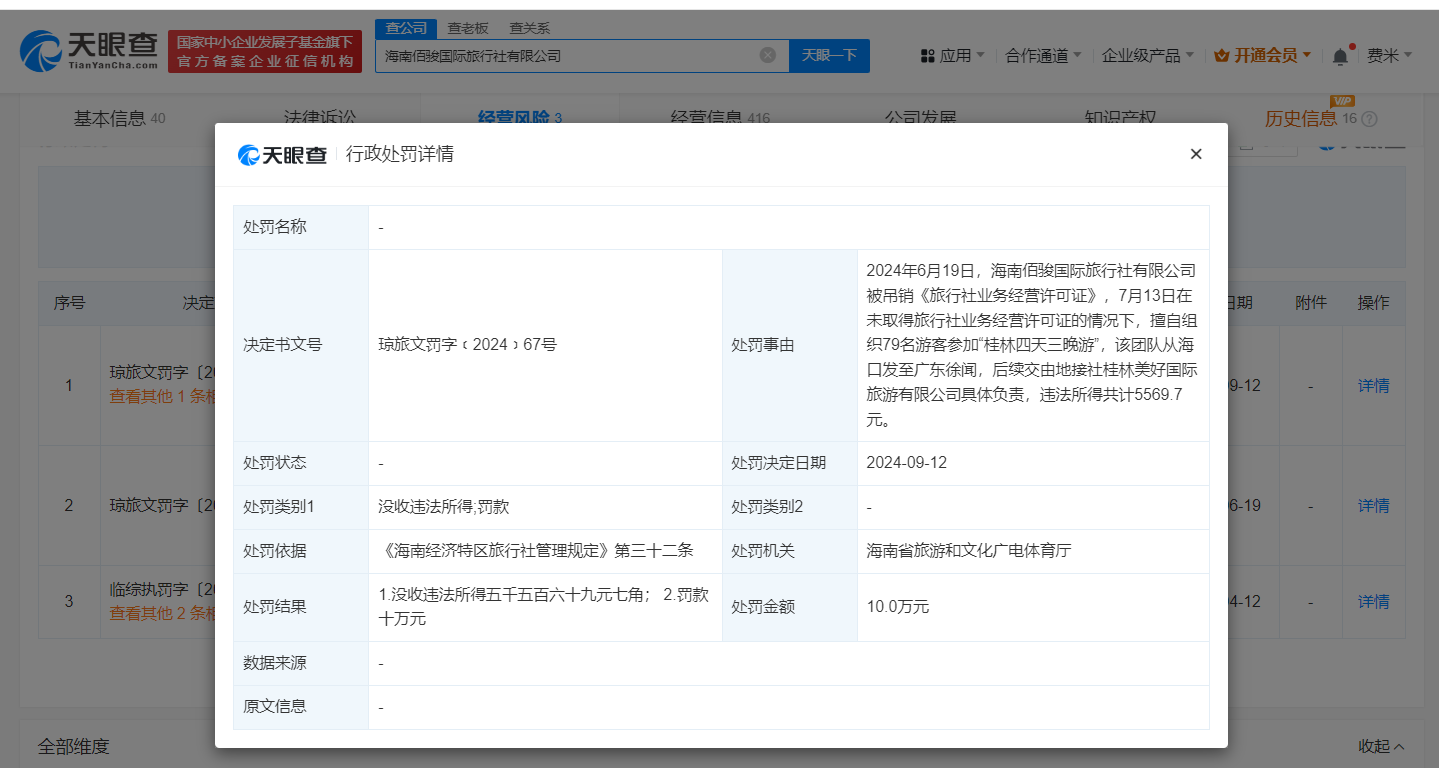Select the 查关系 search tab

pyautogui.click(x=529, y=29)
